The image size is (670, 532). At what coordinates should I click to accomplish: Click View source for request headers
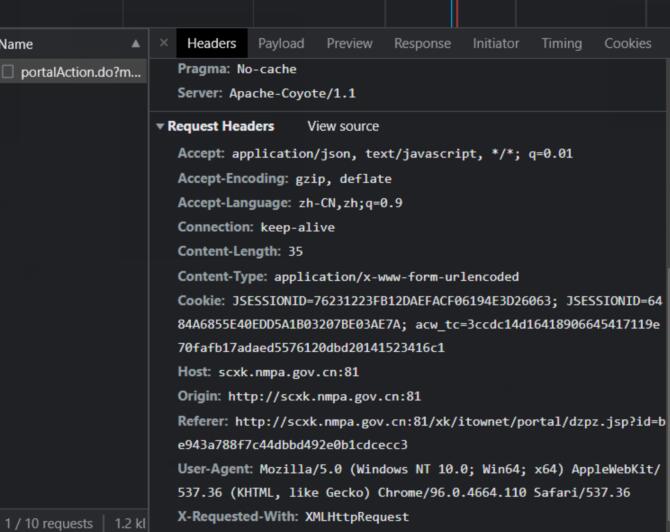tap(343, 127)
